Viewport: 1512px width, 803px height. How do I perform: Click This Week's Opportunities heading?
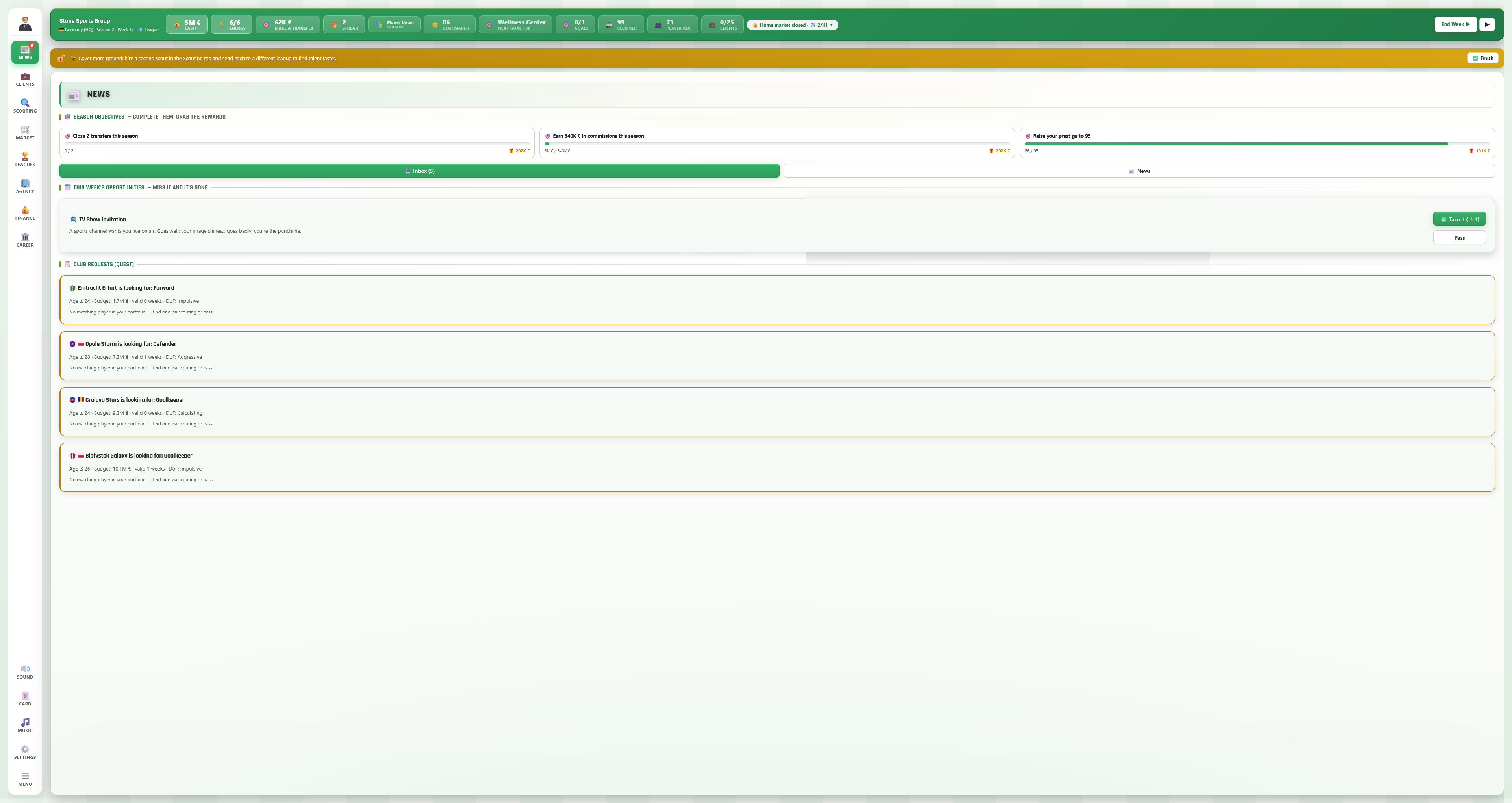tap(109, 188)
